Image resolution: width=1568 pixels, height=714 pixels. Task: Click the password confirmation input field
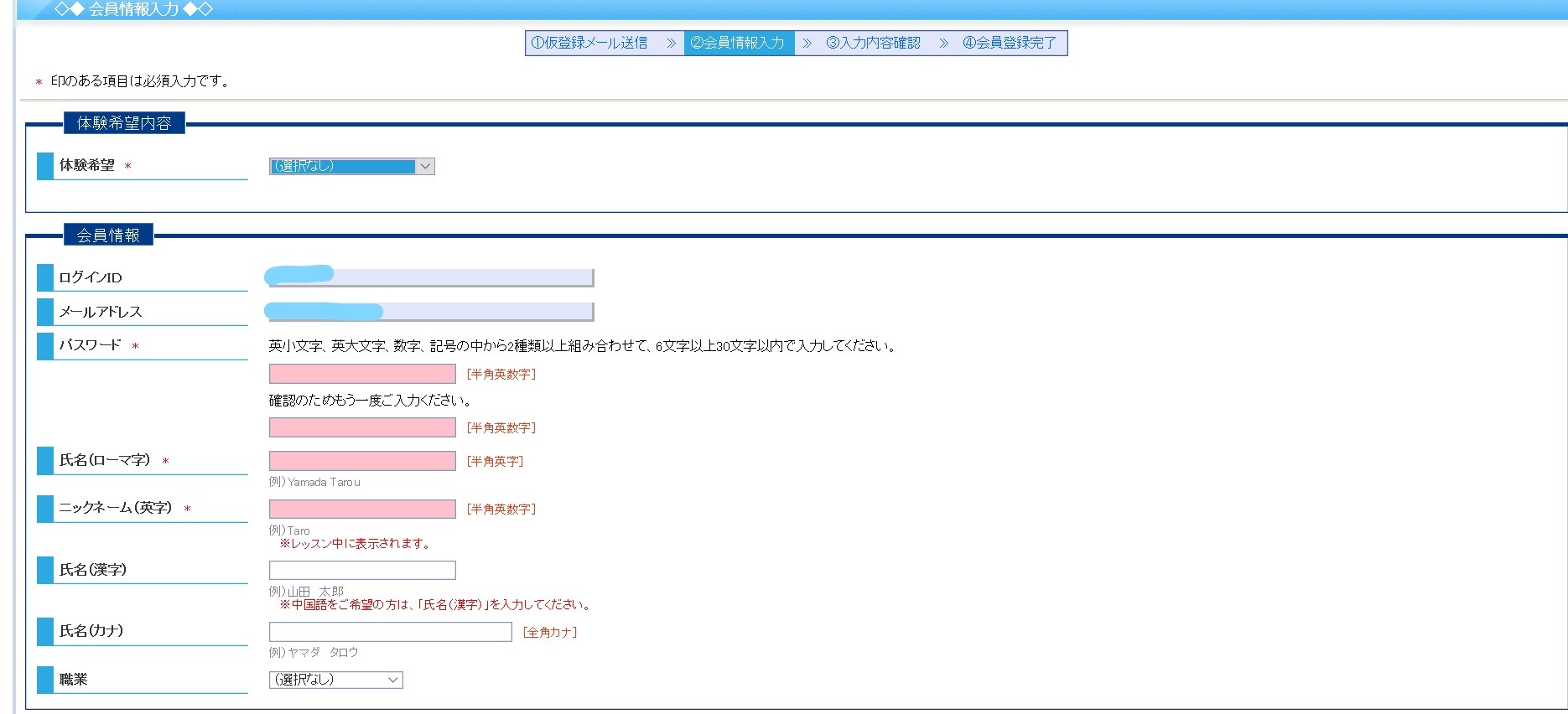[x=362, y=427]
